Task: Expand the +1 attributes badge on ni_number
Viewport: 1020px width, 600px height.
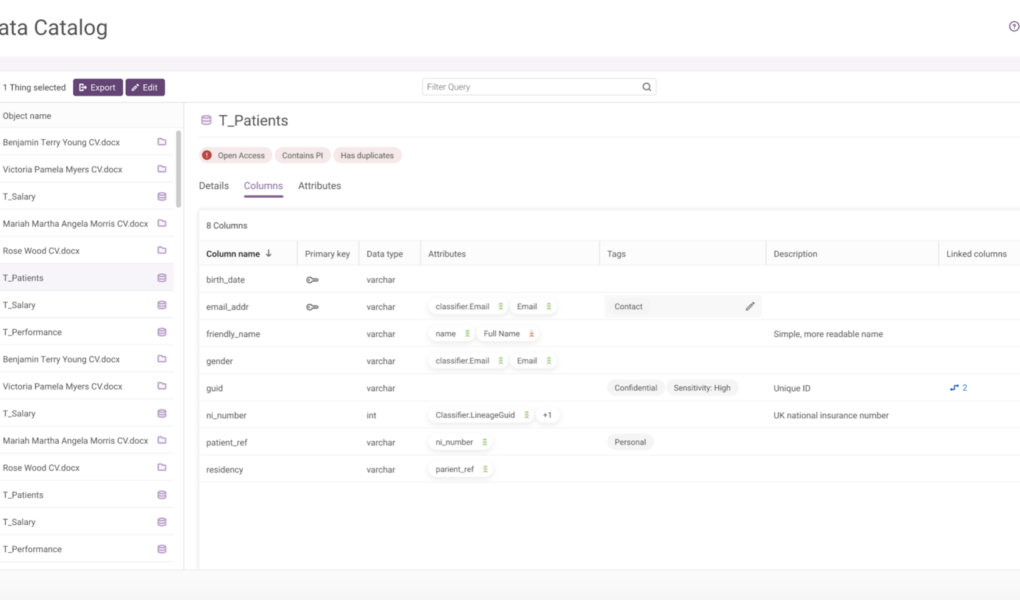Action: coord(547,415)
